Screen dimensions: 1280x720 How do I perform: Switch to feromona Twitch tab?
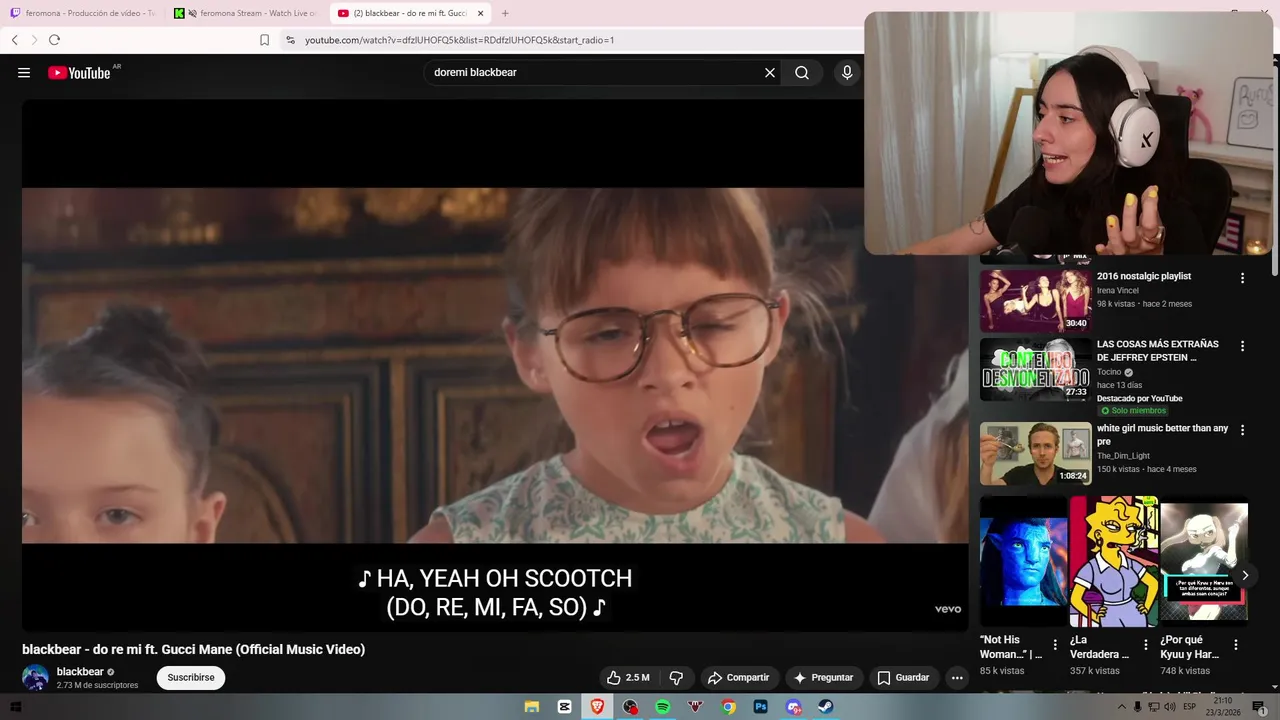[x=83, y=13]
